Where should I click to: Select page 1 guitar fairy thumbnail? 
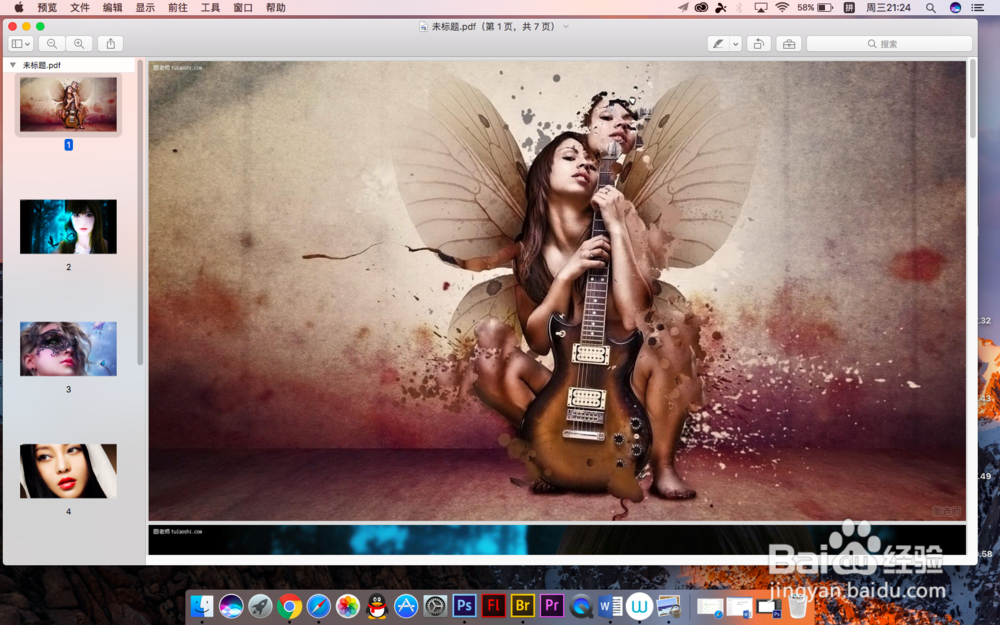[x=68, y=104]
